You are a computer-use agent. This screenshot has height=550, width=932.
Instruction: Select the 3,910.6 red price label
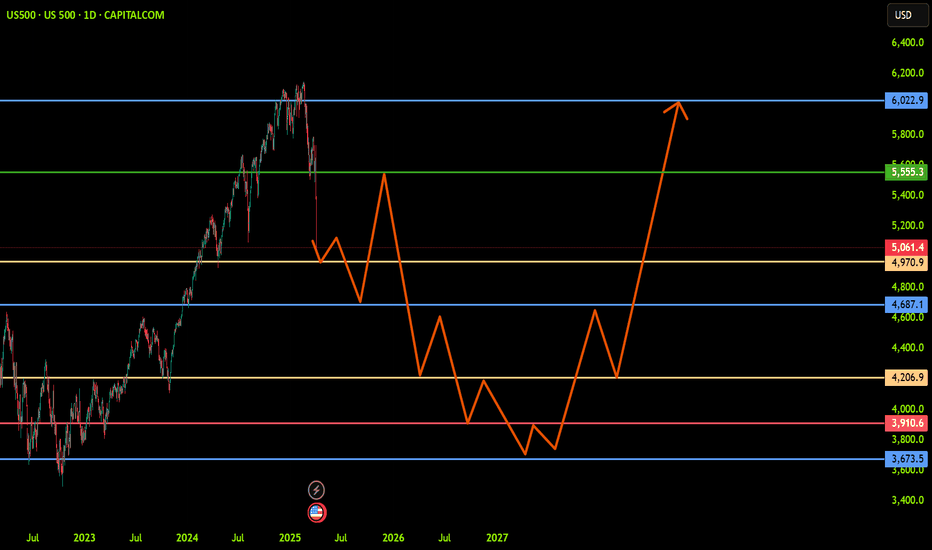coord(906,423)
